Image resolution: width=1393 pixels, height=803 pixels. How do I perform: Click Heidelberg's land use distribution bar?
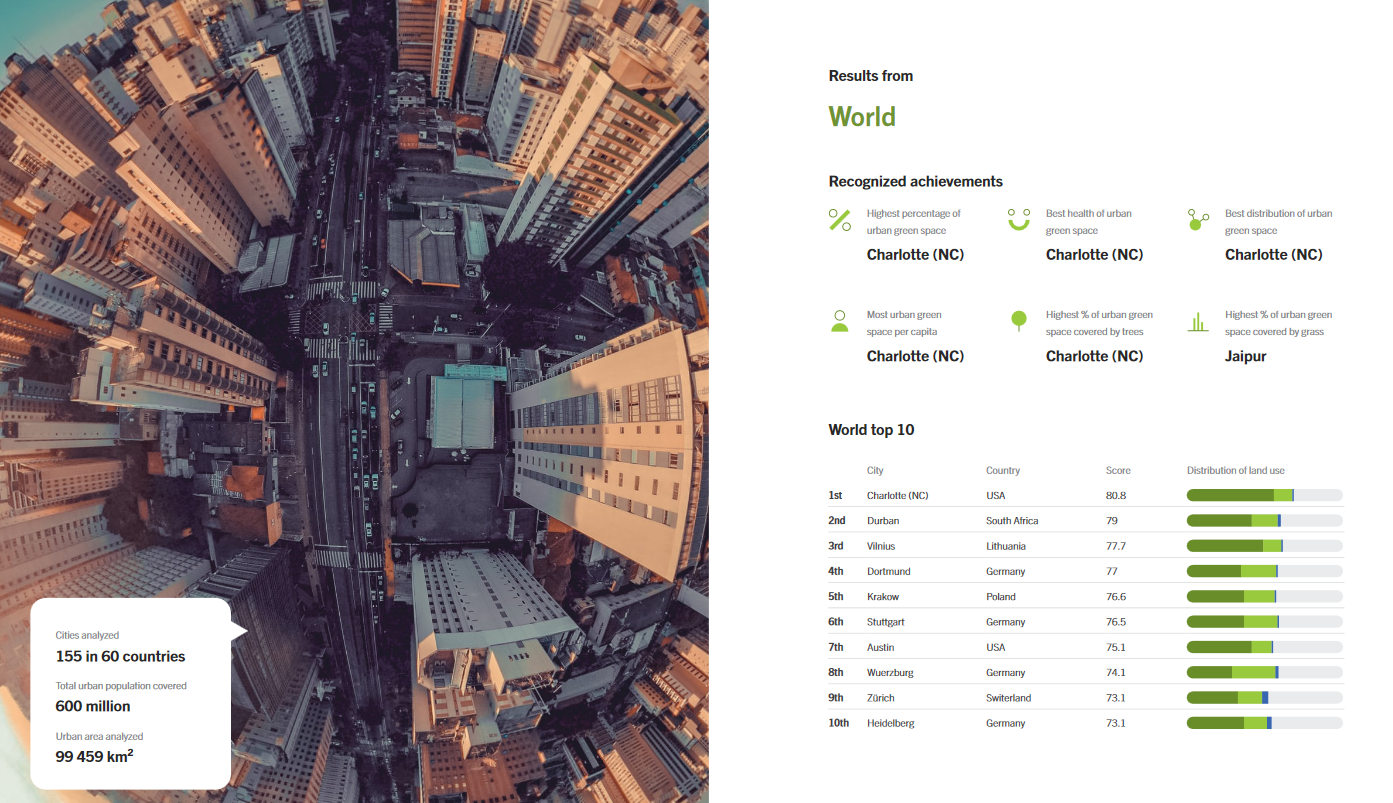(x=1264, y=723)
